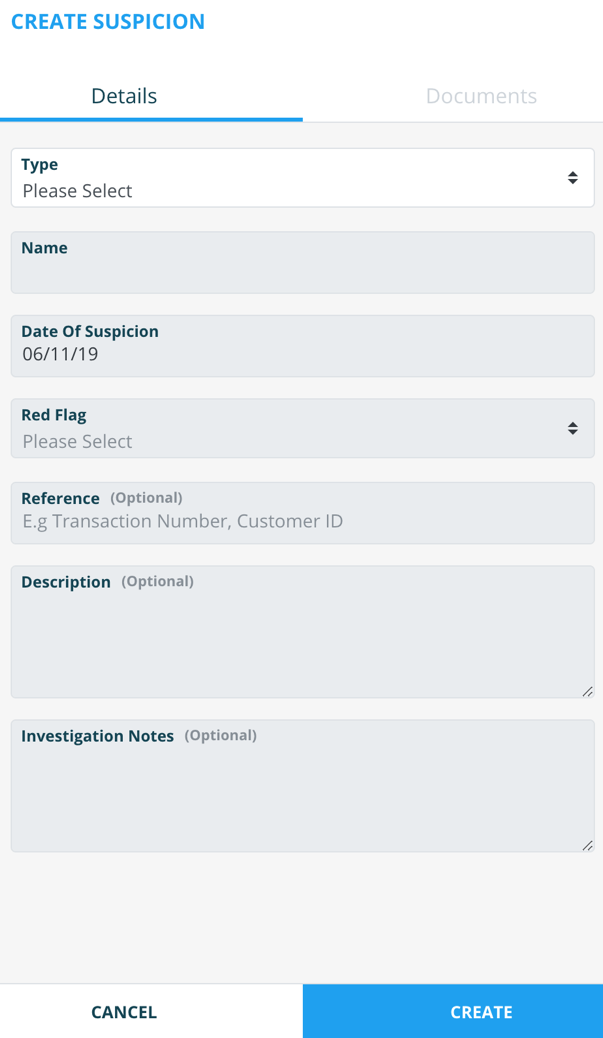Focus the Reference input field
Image resolution: width=603 pixels, height=1038 pixels.
[302, 513]
